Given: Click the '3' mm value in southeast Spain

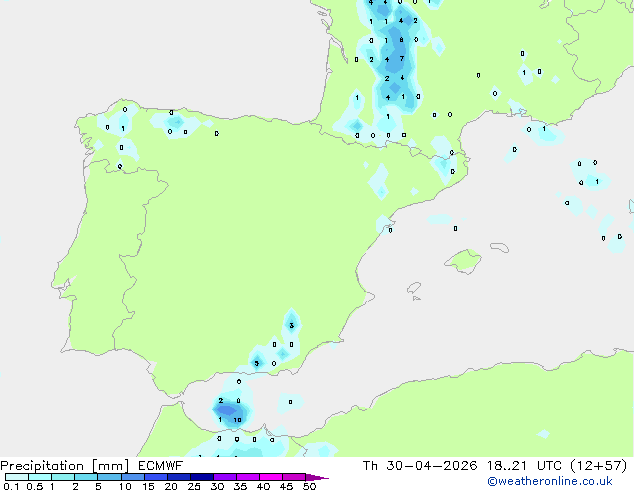Looking at the screenshot, I should pyautogui.click(x=292, y=325).
